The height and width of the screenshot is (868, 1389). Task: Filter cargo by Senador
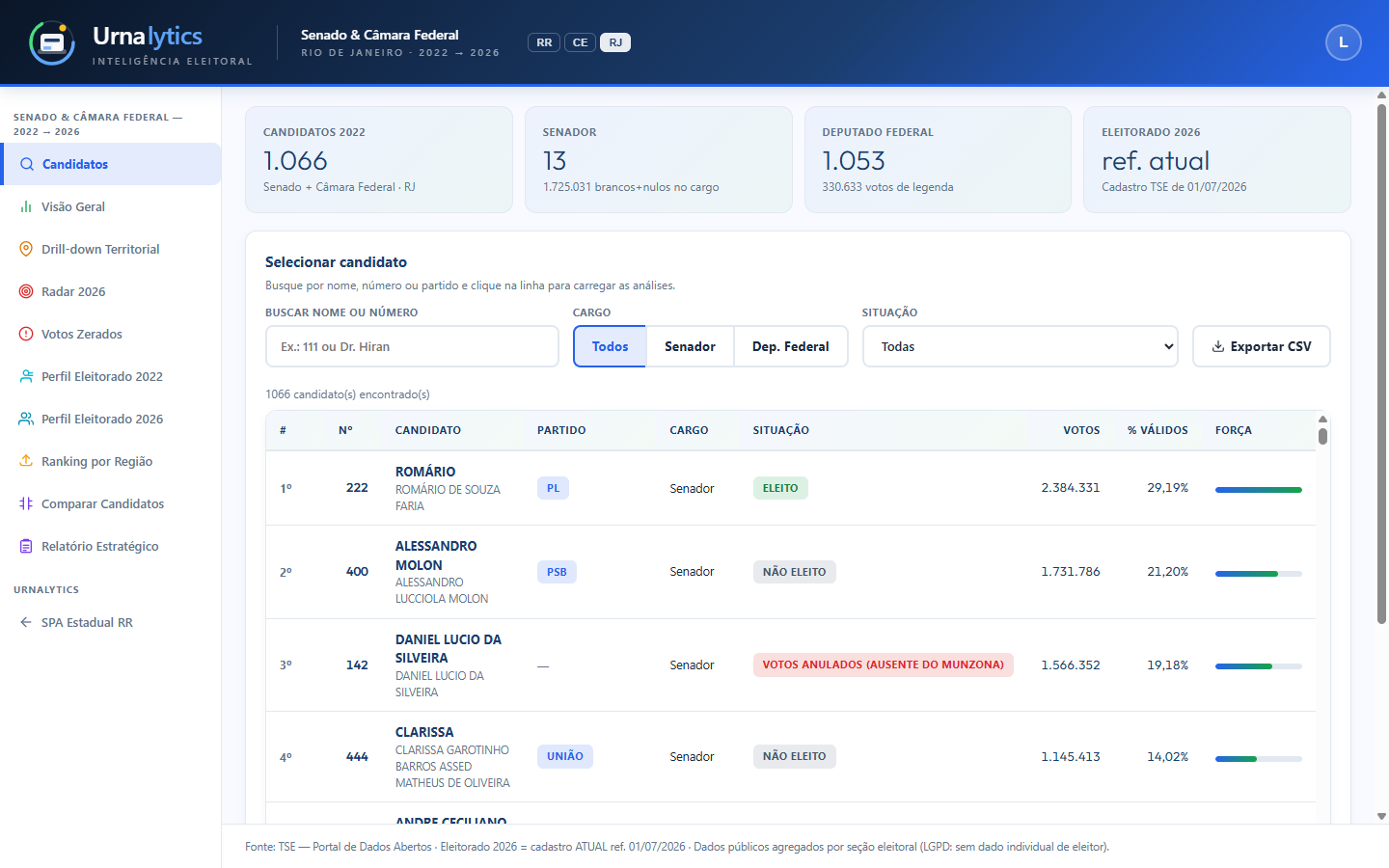[690, 346]
